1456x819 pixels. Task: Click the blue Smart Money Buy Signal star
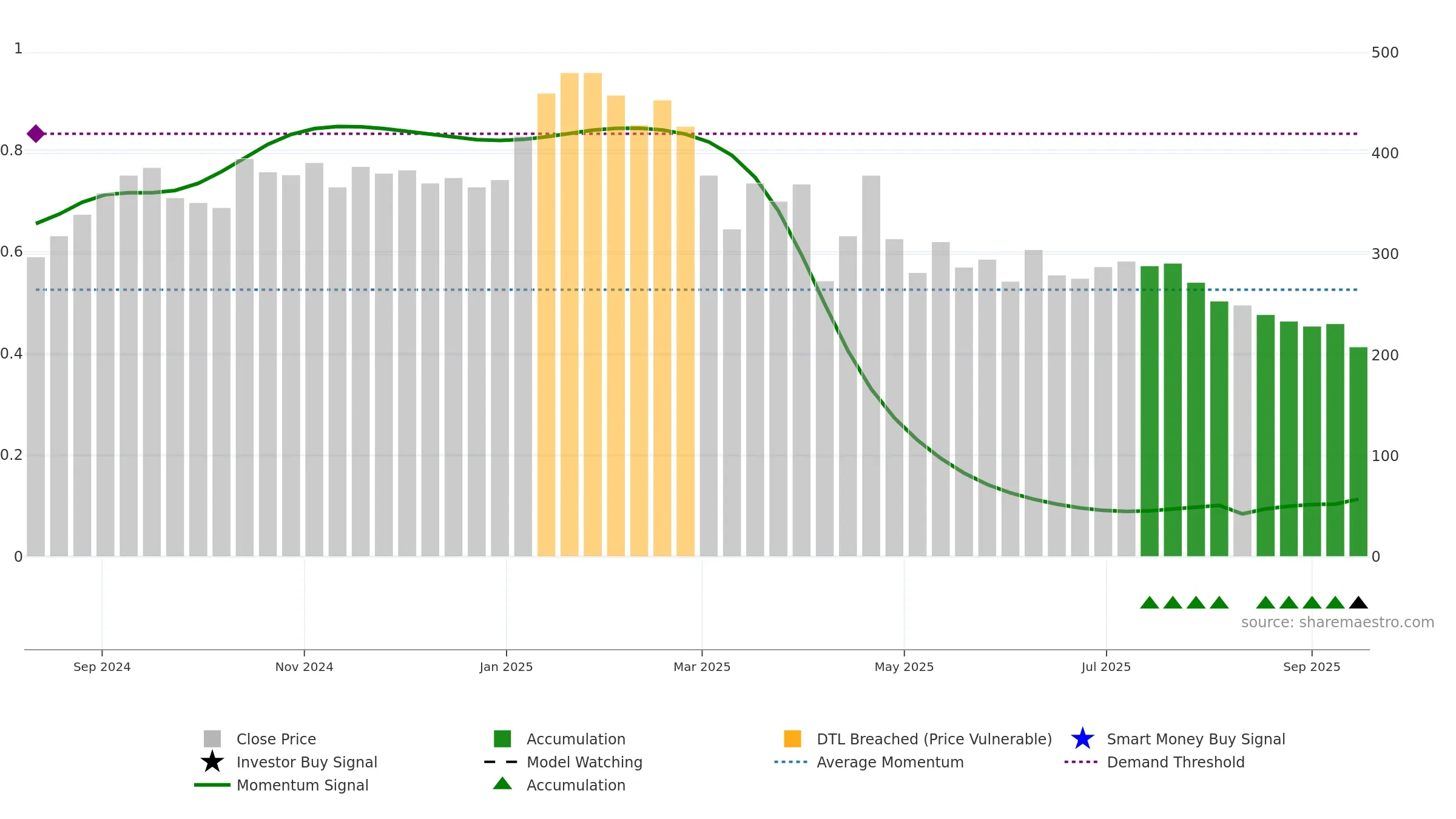pyautogui.click(x=1082, y=739)
